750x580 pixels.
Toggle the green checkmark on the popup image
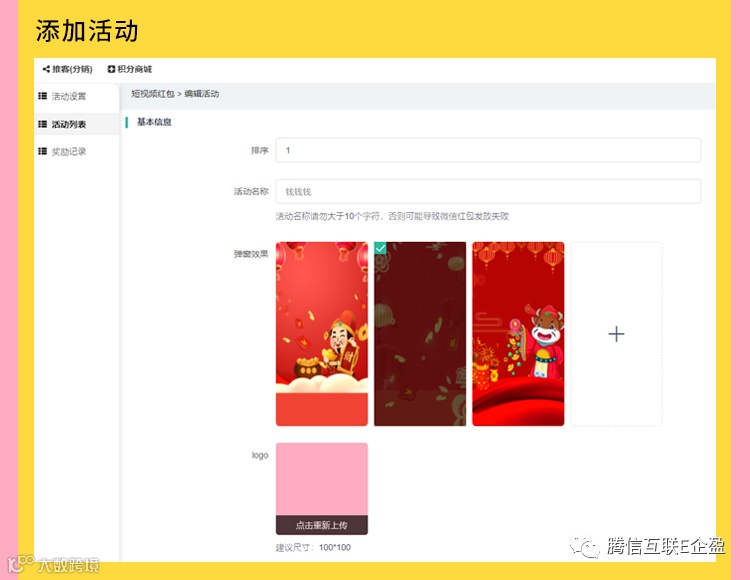(380, 248)
